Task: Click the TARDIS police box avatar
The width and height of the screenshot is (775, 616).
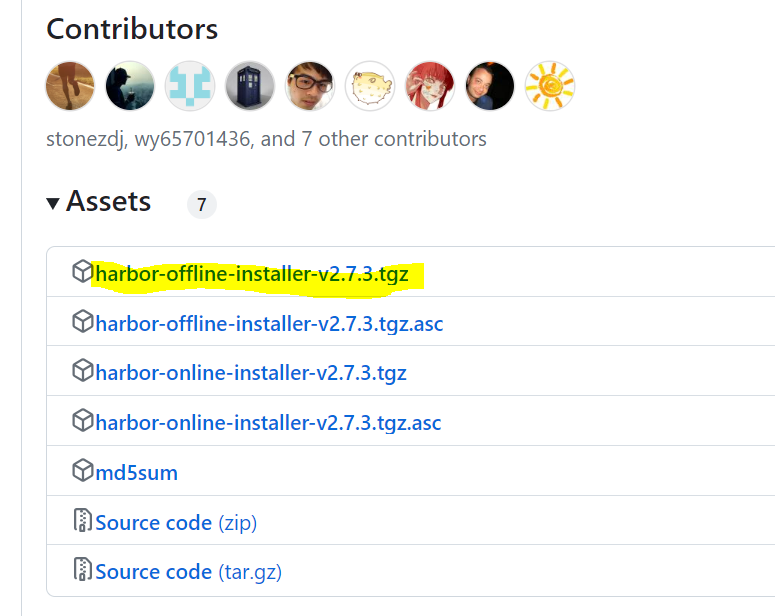Action: [x=250, y=86]
